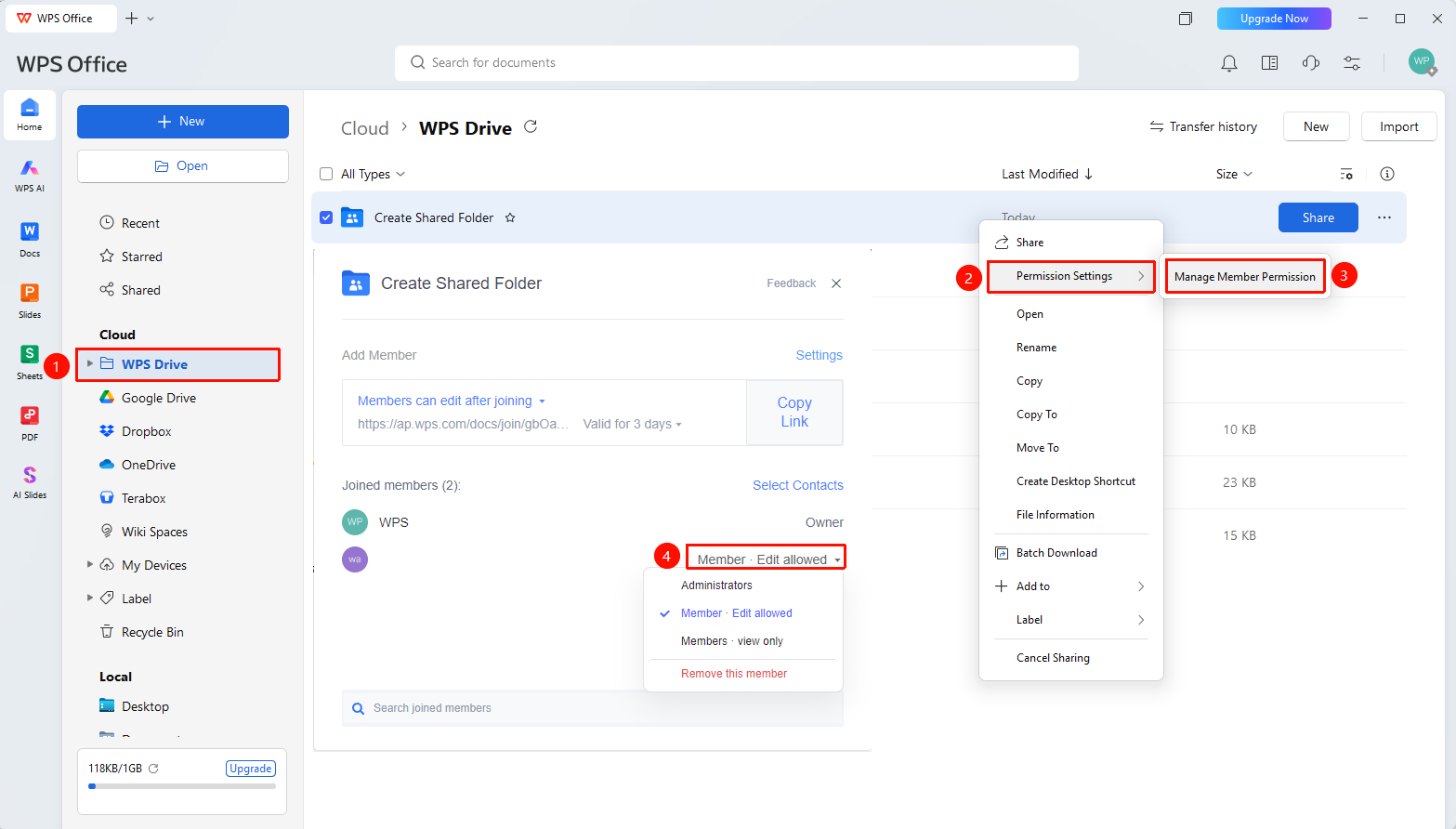Toggle the select-all files checkbox

[326, 174]
